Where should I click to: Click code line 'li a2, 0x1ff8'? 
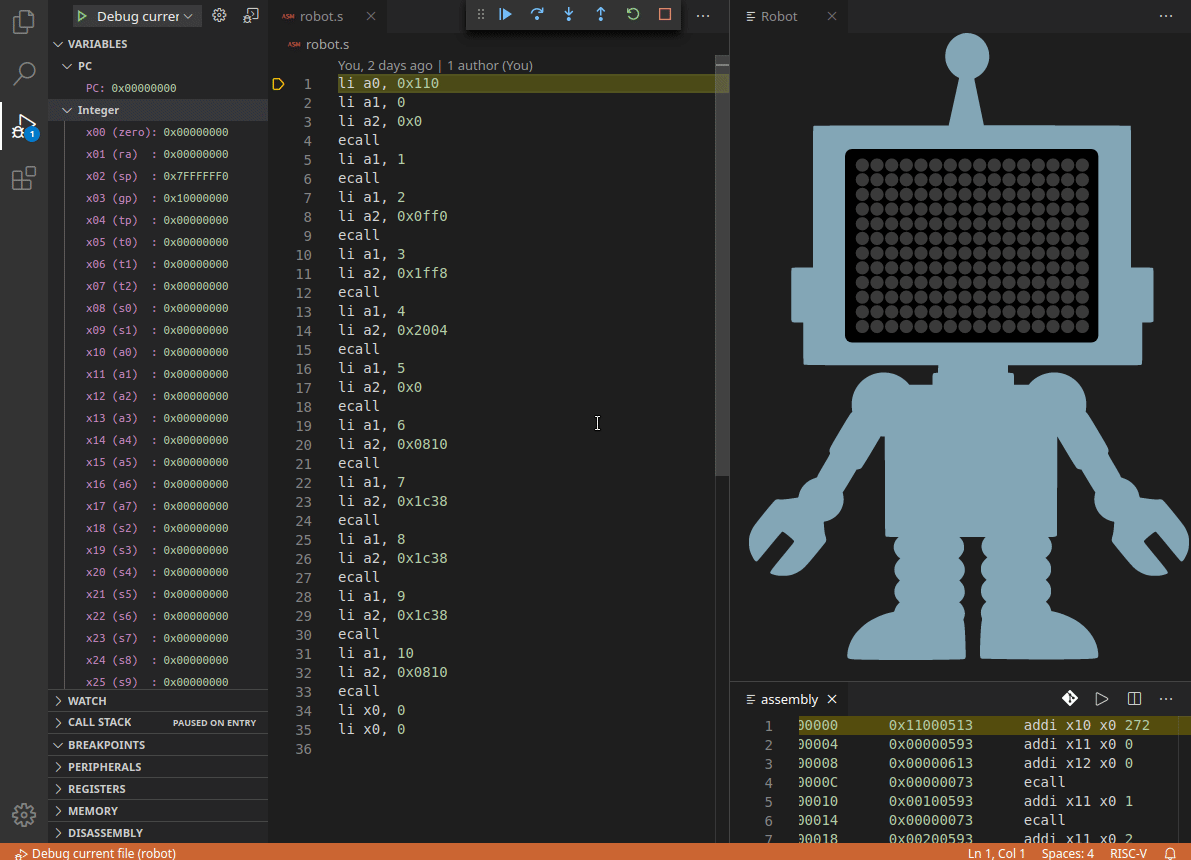click(393, 273)
